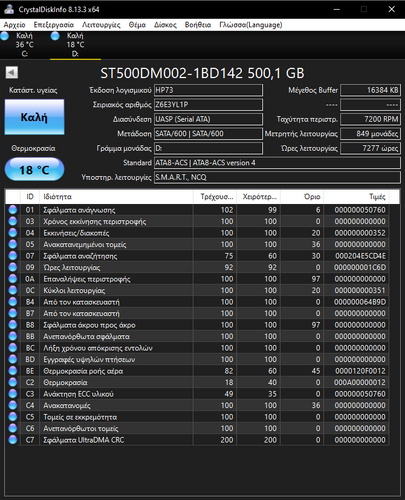Open the Θέμα menu
405x500 pixels.
tap(137, 25)
